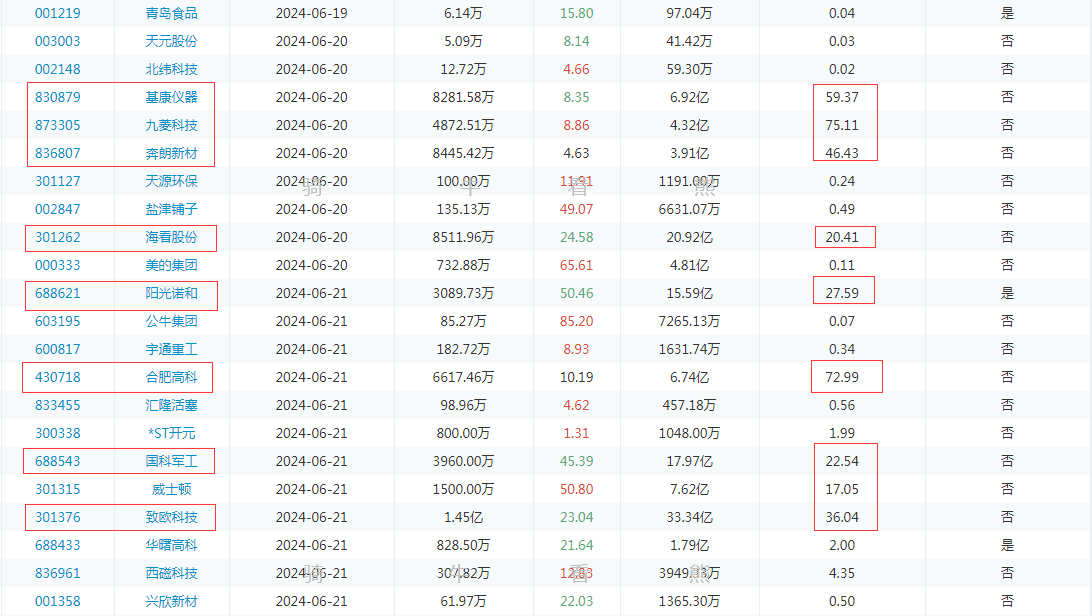Viewport: 1092px width, 616px height.
Task: Click stock code 301315
Action: tap(58, 489)
